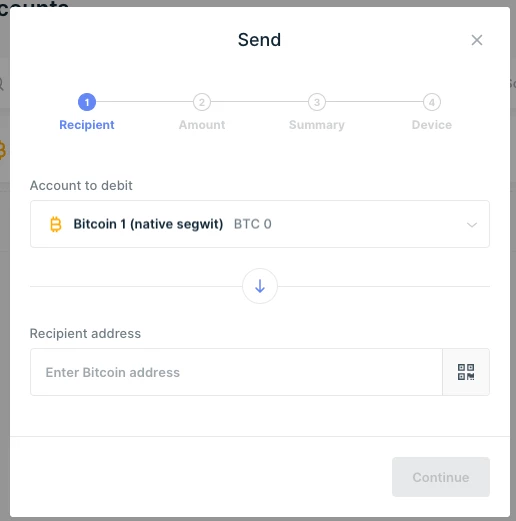516x521 pixels.
Task: Click the Recipient step label
Action: point(87,125)
